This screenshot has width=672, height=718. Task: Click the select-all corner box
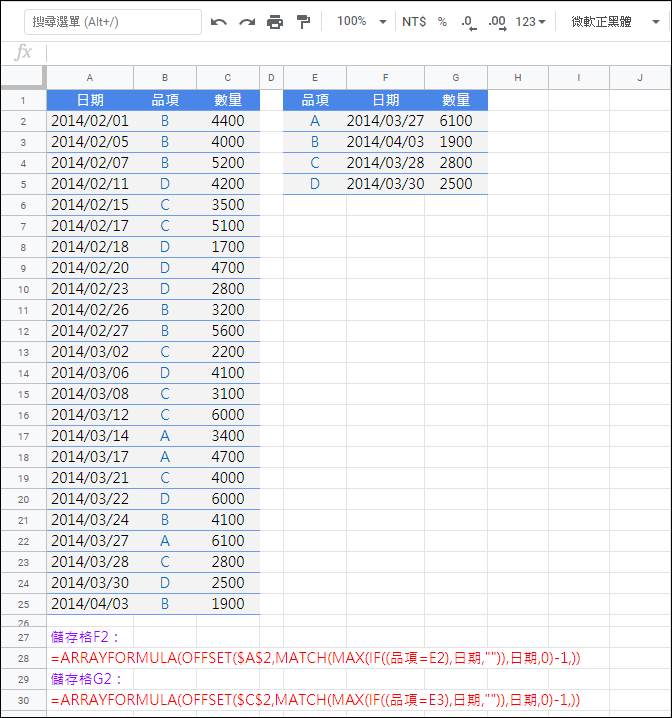tap(24, 77)
